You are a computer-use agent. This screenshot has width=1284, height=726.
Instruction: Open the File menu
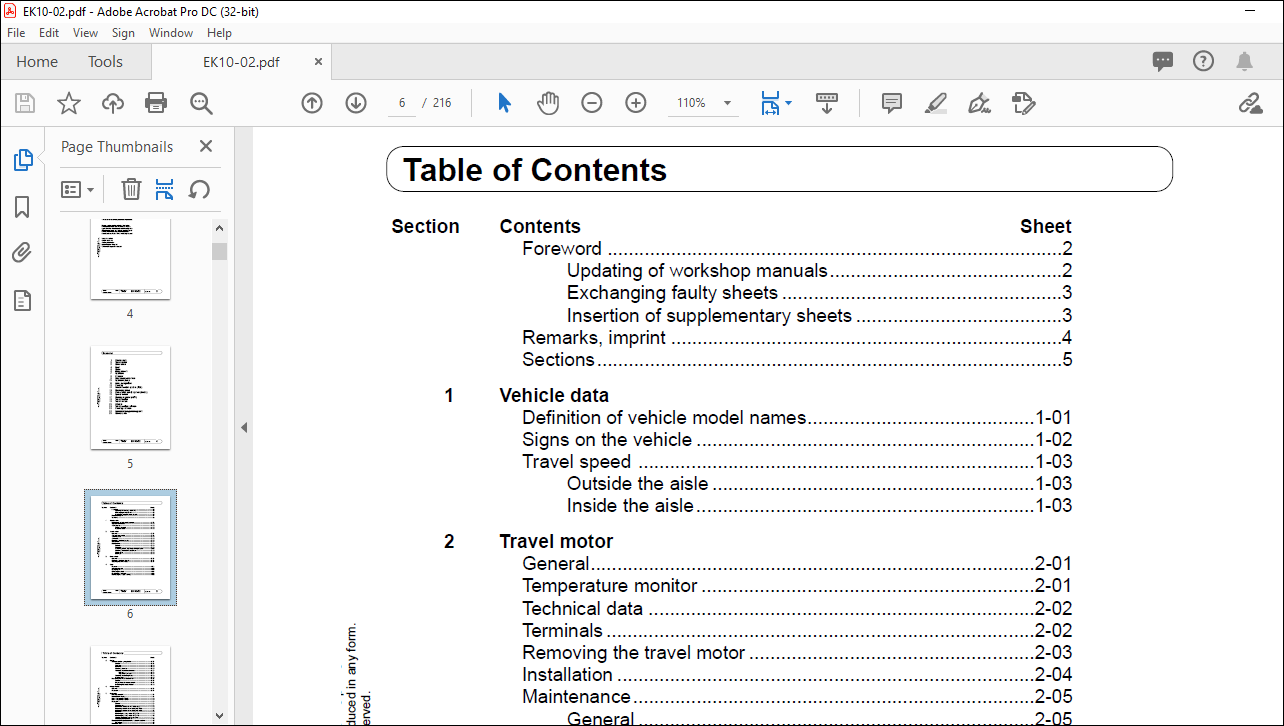(17, 33)
